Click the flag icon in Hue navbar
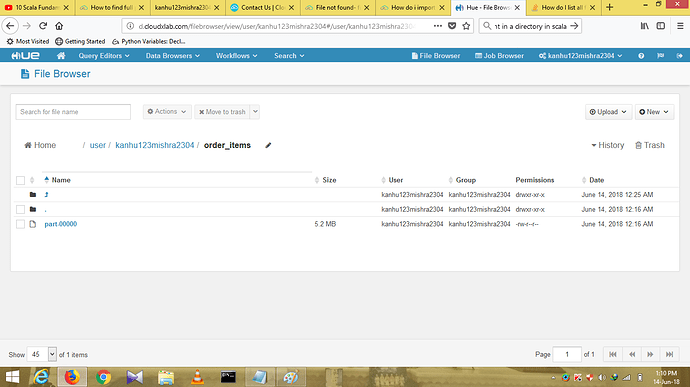Screen dimensions: 690x387 661,56
